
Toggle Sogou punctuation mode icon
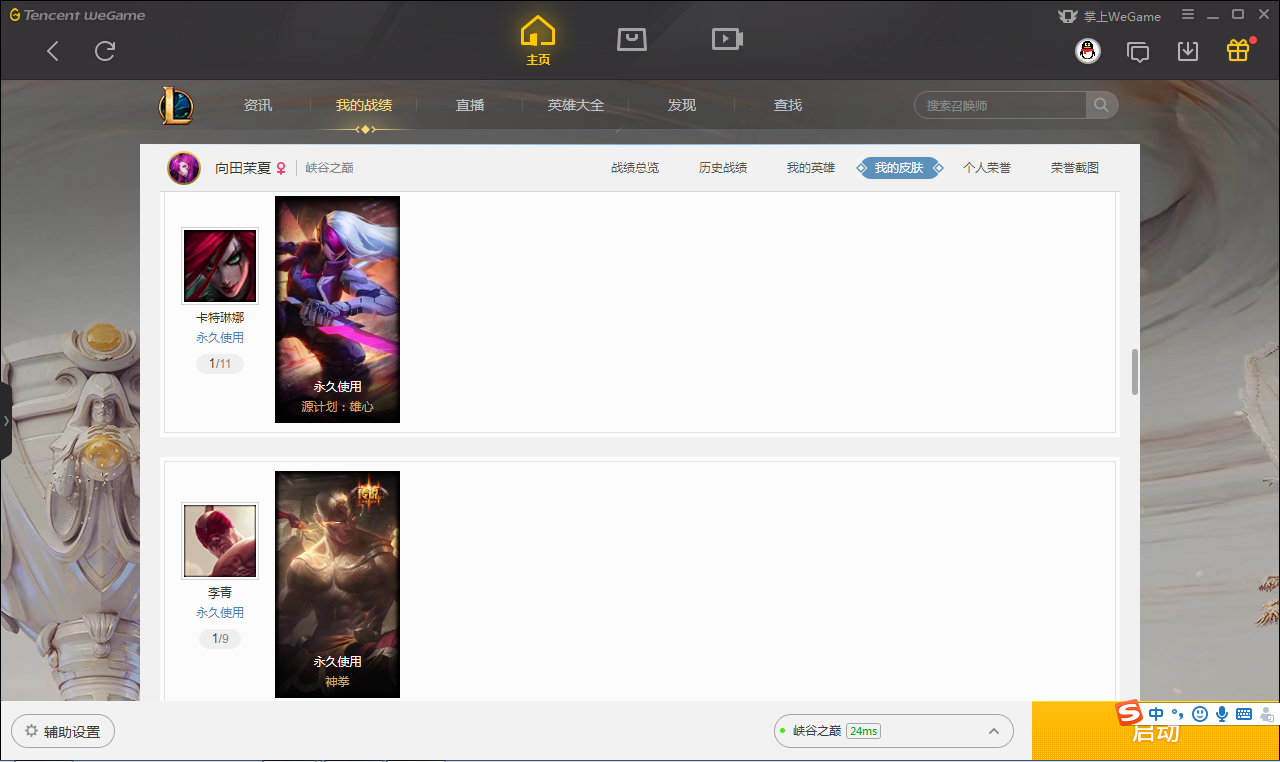pos(1178,714)
